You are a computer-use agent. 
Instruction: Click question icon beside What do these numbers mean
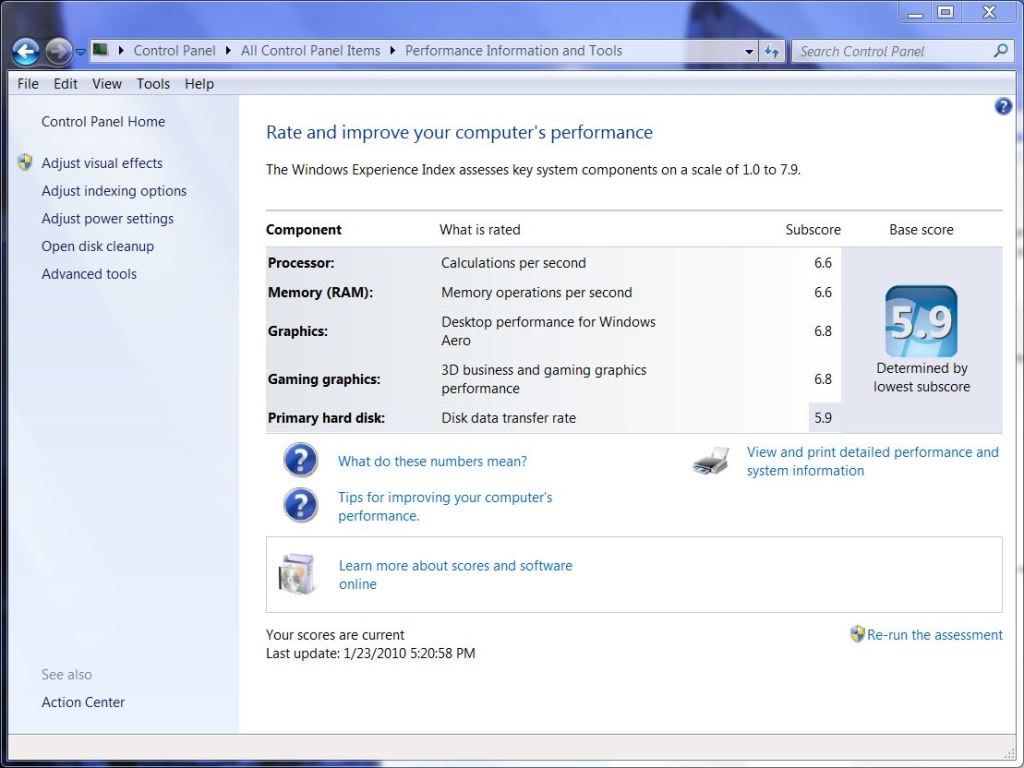(x=300, y=460)
